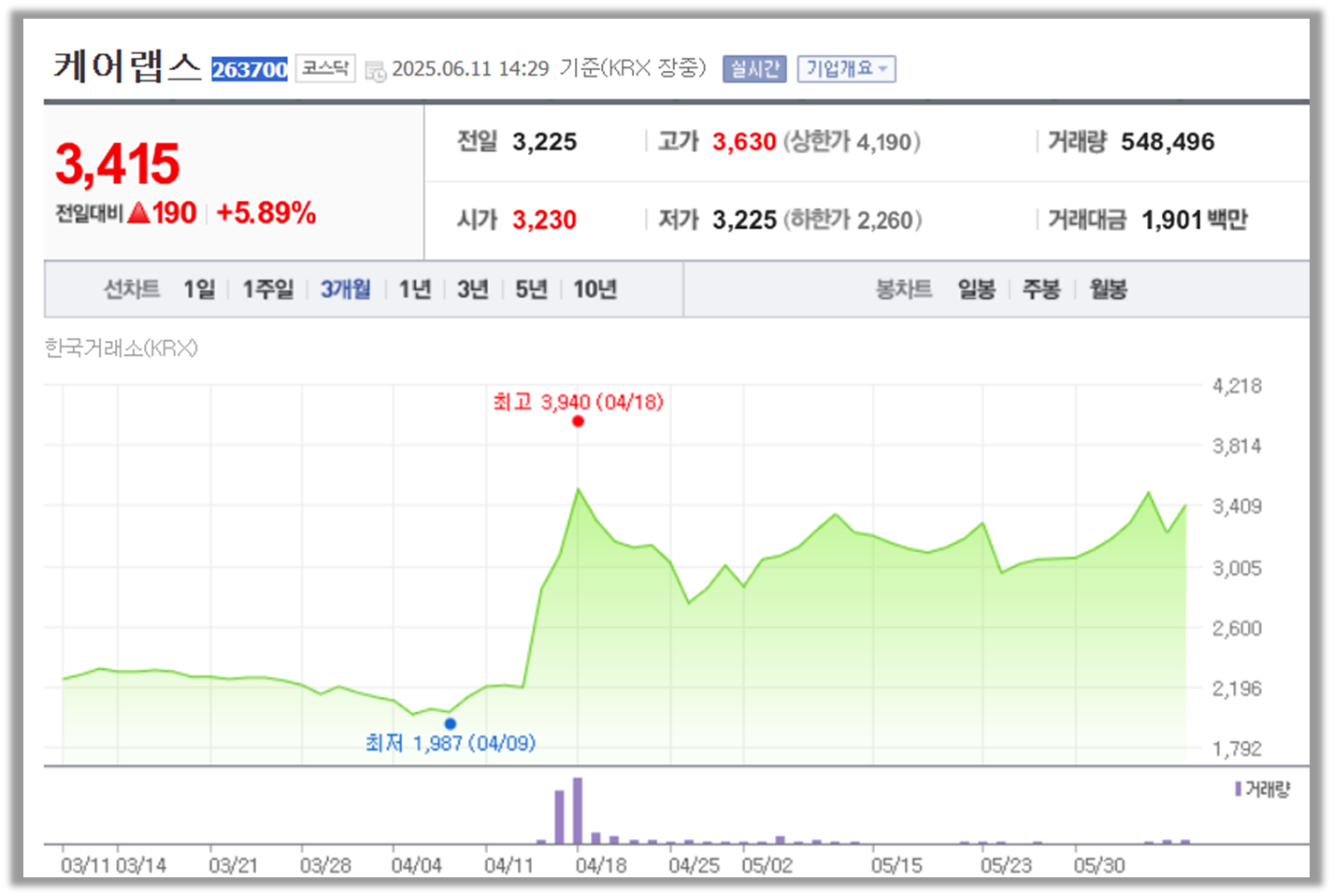Image resolution: width=1333 pixels, height=896 pixels.
Task: Switch line chart to 1일
Action: coord(198,290)
